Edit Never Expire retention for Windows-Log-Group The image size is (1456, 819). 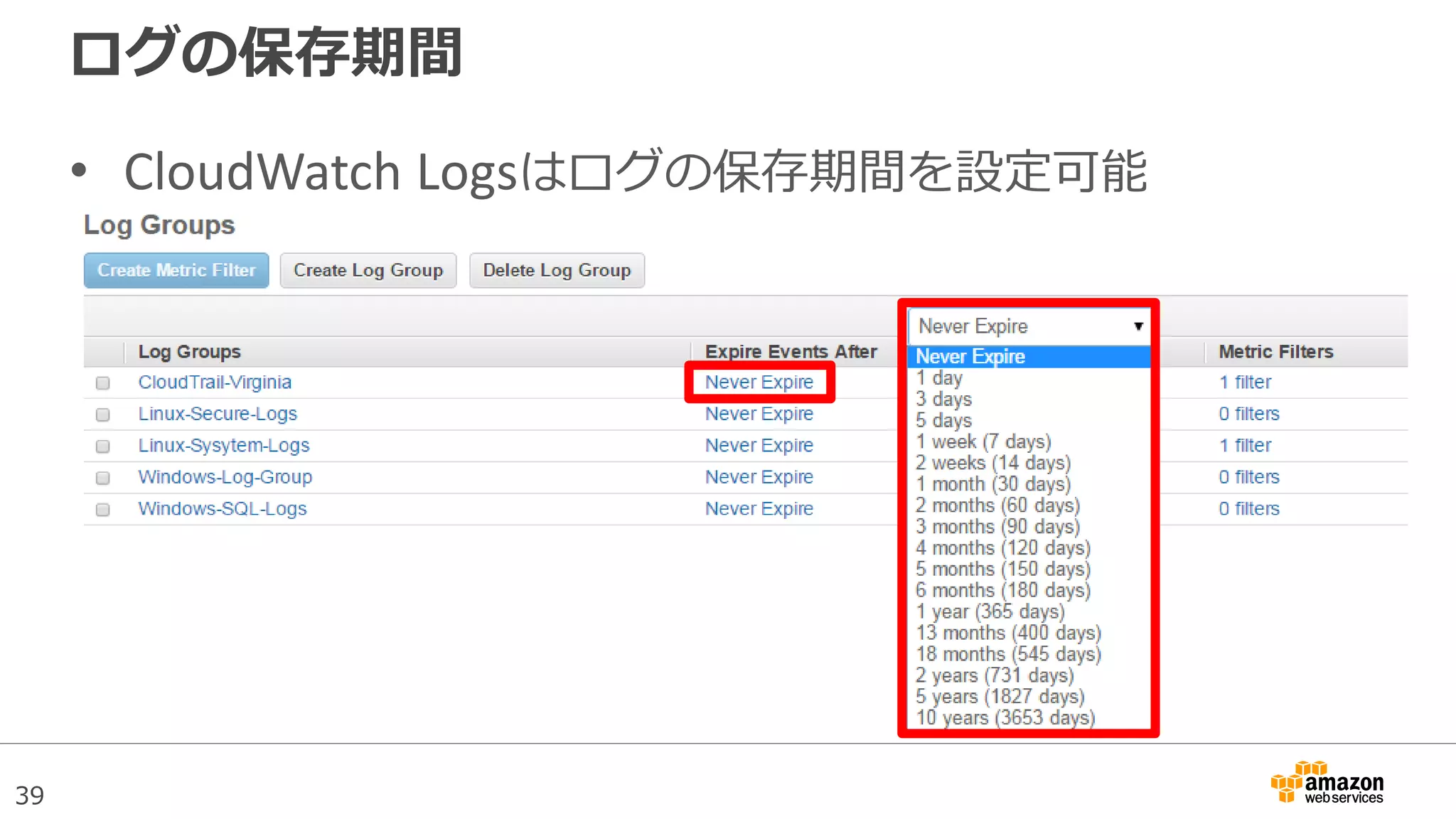click(x=759, y=477)
